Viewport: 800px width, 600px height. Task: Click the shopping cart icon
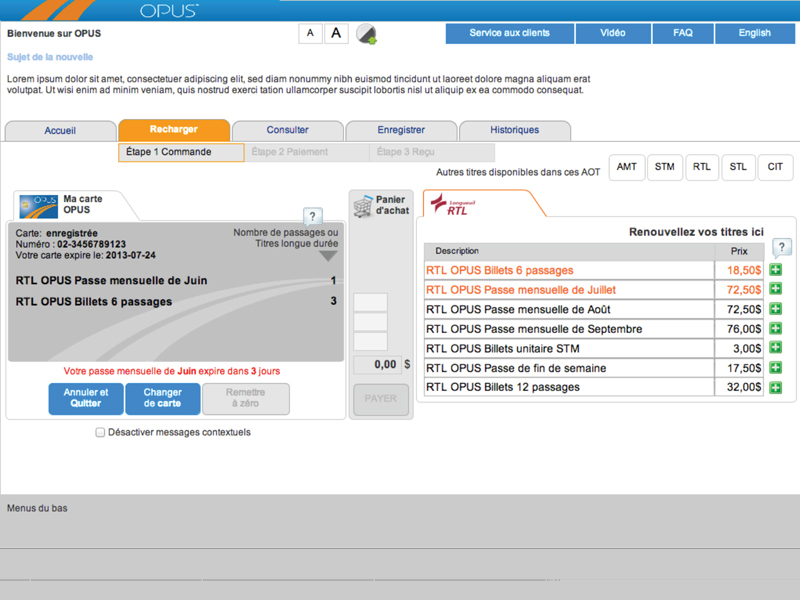coord(363,205)
